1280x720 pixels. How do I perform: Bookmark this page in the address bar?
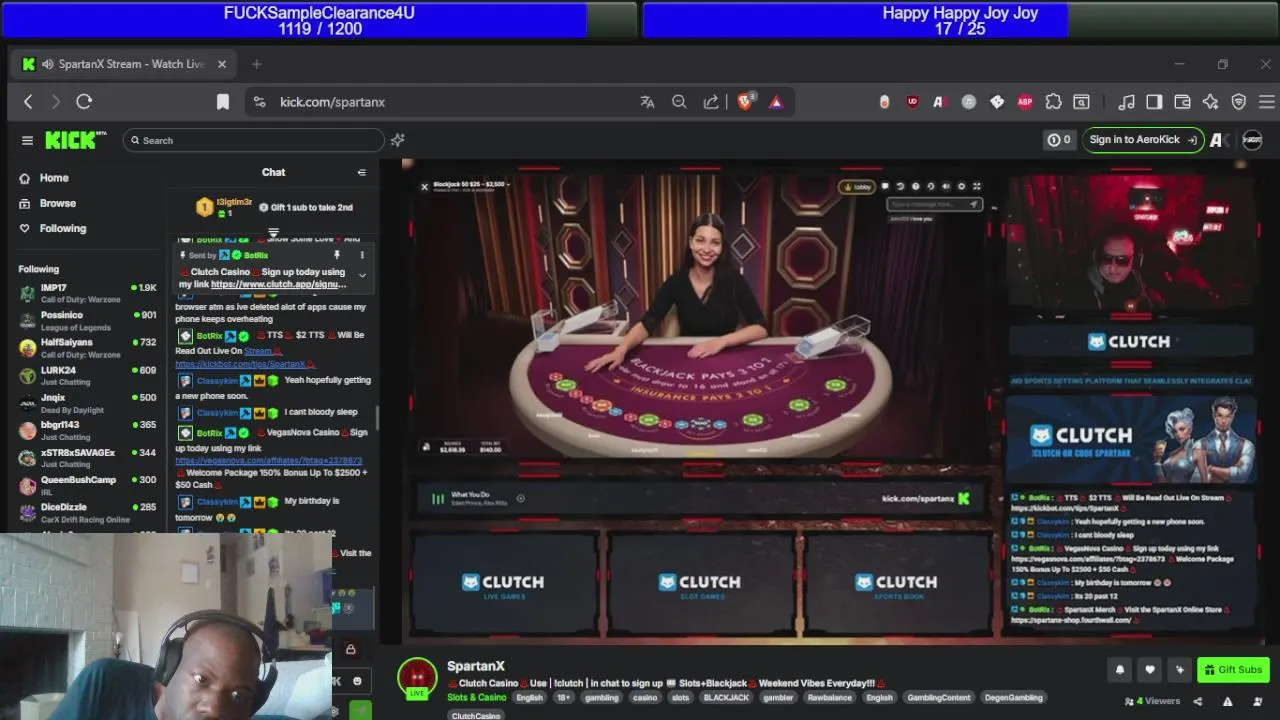click(x=223, y=101)
